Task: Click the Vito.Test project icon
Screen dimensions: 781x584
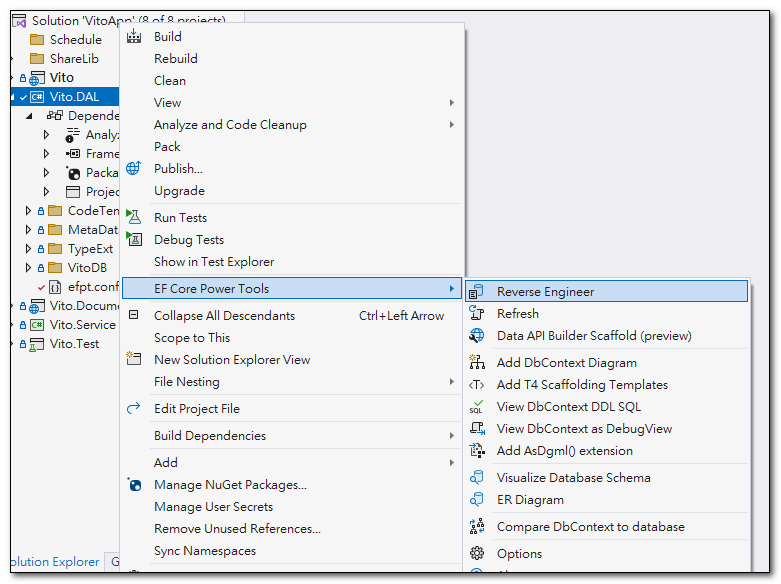Action: click(x=36, y=344)
